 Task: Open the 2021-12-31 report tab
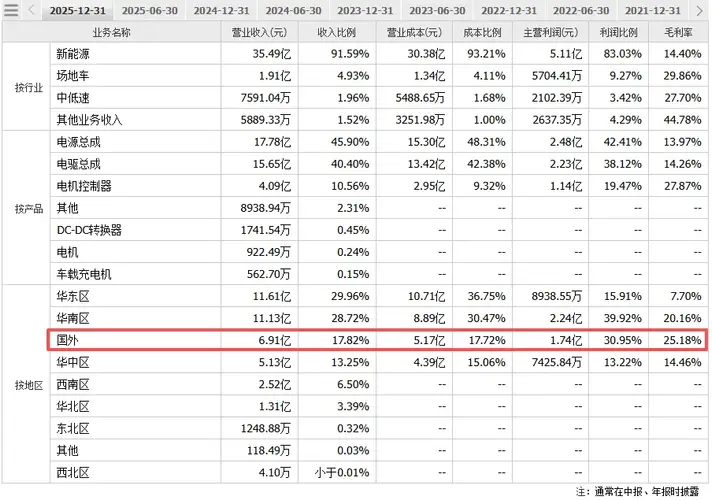tap(653, 10)
